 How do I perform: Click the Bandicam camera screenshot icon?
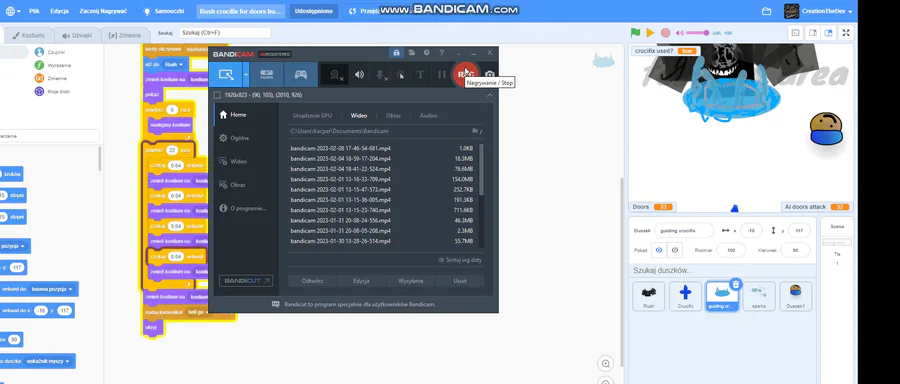[x=490, y=75]
